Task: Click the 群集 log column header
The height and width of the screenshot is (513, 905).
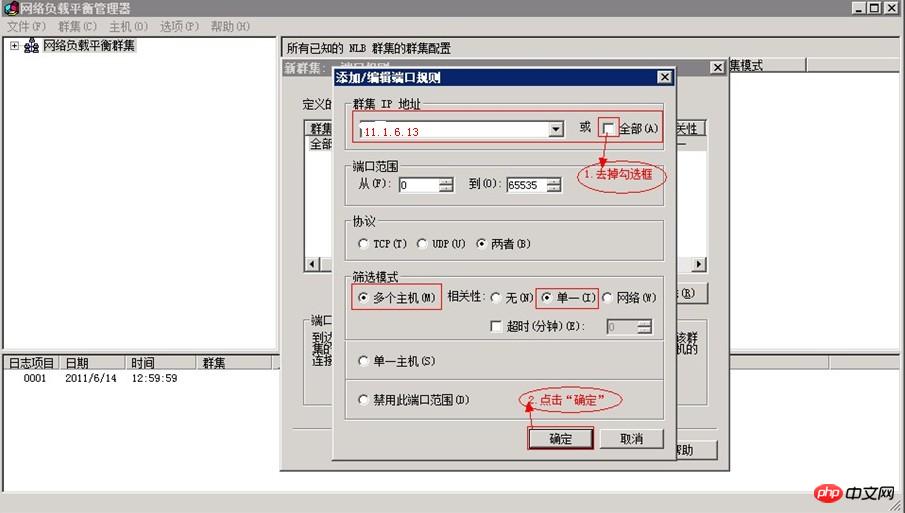Action: click(x=234, y=362)
